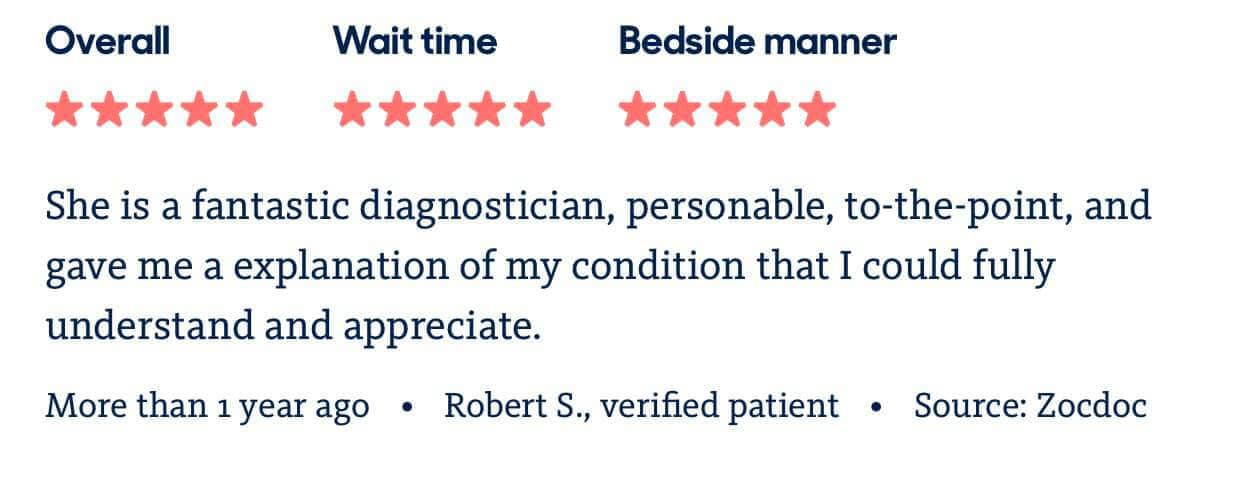Click the third star under Overall
This screenshot has width=1242, height=478.
154,109
